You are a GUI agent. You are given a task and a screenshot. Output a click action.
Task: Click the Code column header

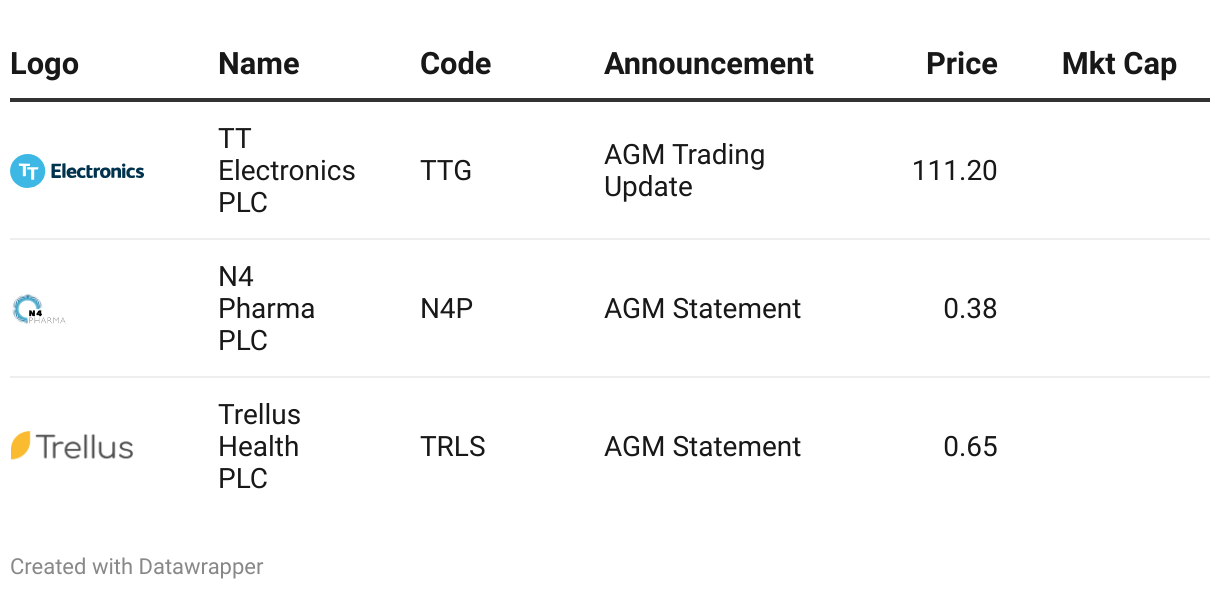click(455, 64)
